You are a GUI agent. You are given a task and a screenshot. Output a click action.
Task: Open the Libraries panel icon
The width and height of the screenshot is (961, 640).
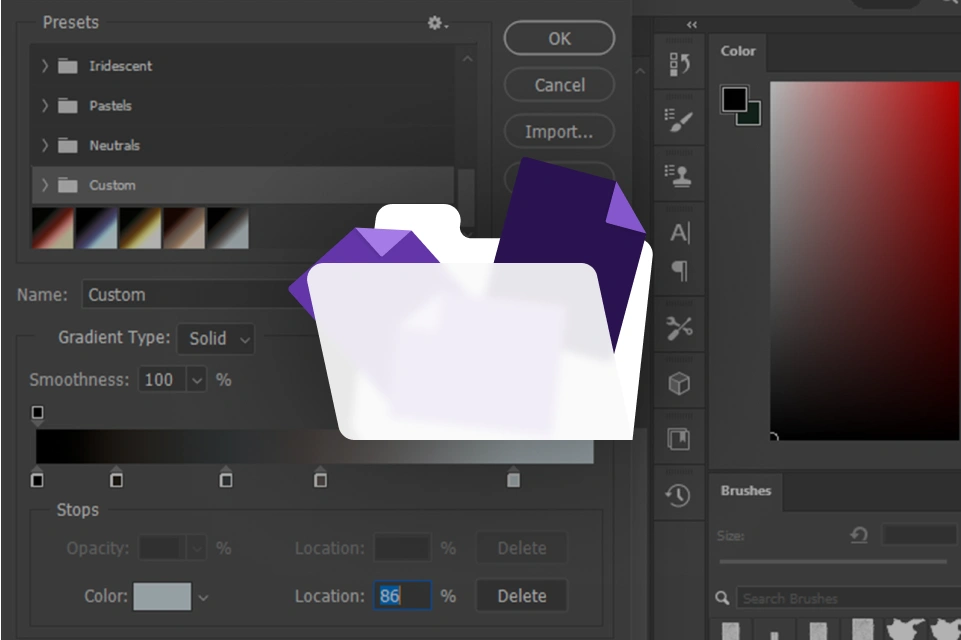click(679, 439)
